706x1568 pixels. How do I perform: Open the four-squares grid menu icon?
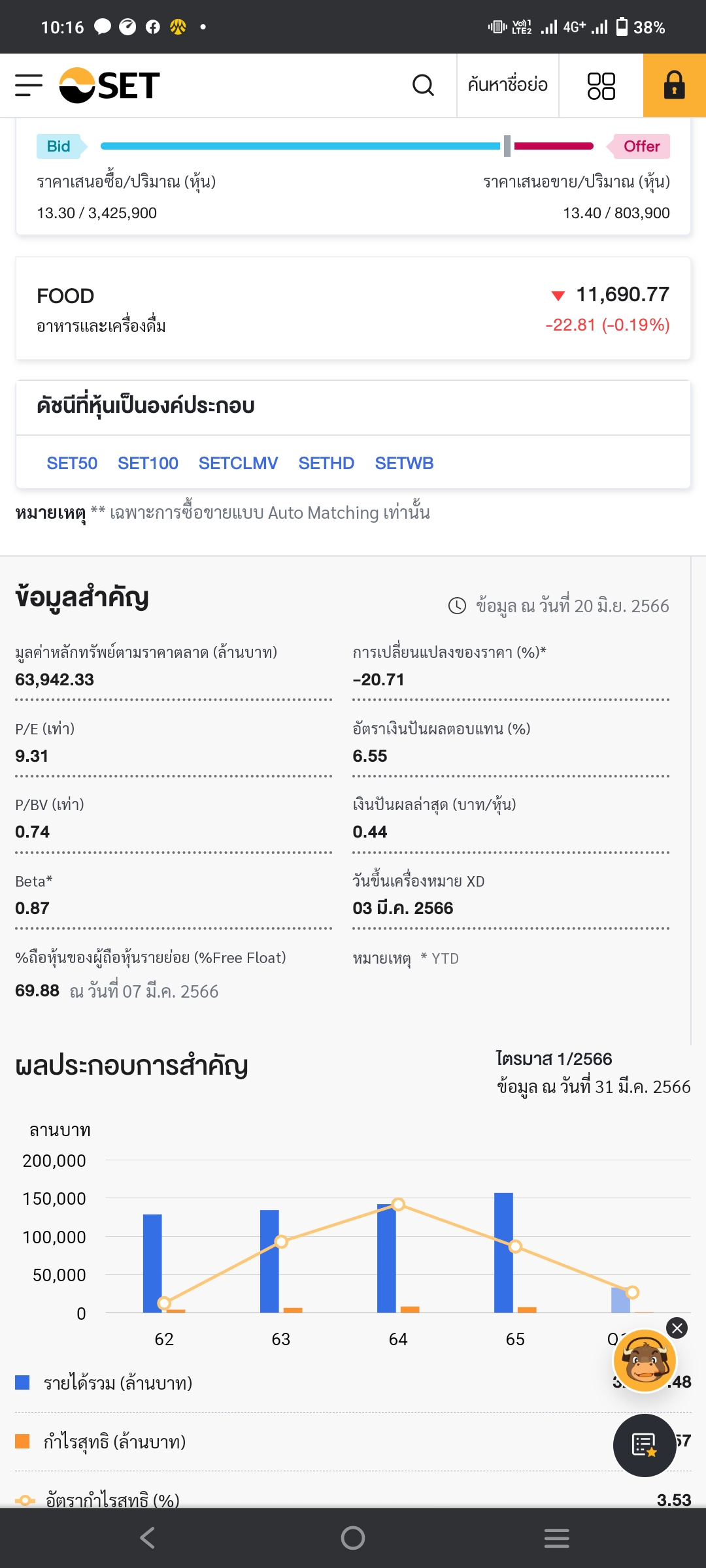pos(601,86)
